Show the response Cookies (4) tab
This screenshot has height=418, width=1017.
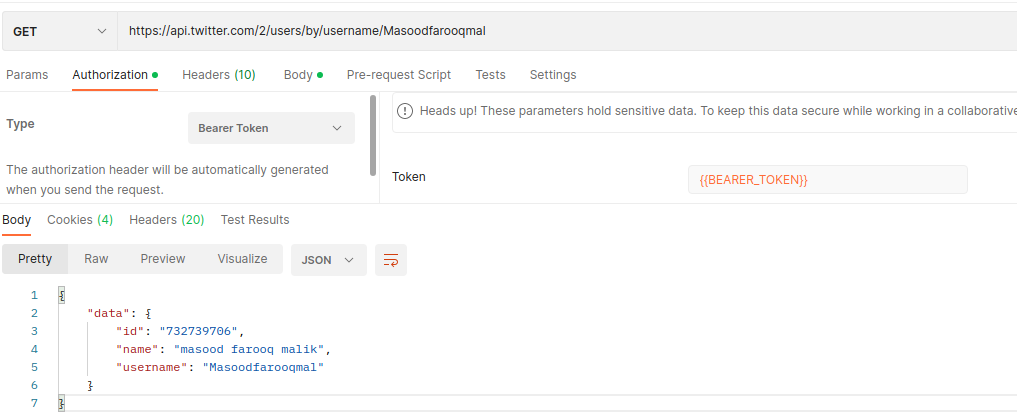pyautogui.click(x=80, y=220)
